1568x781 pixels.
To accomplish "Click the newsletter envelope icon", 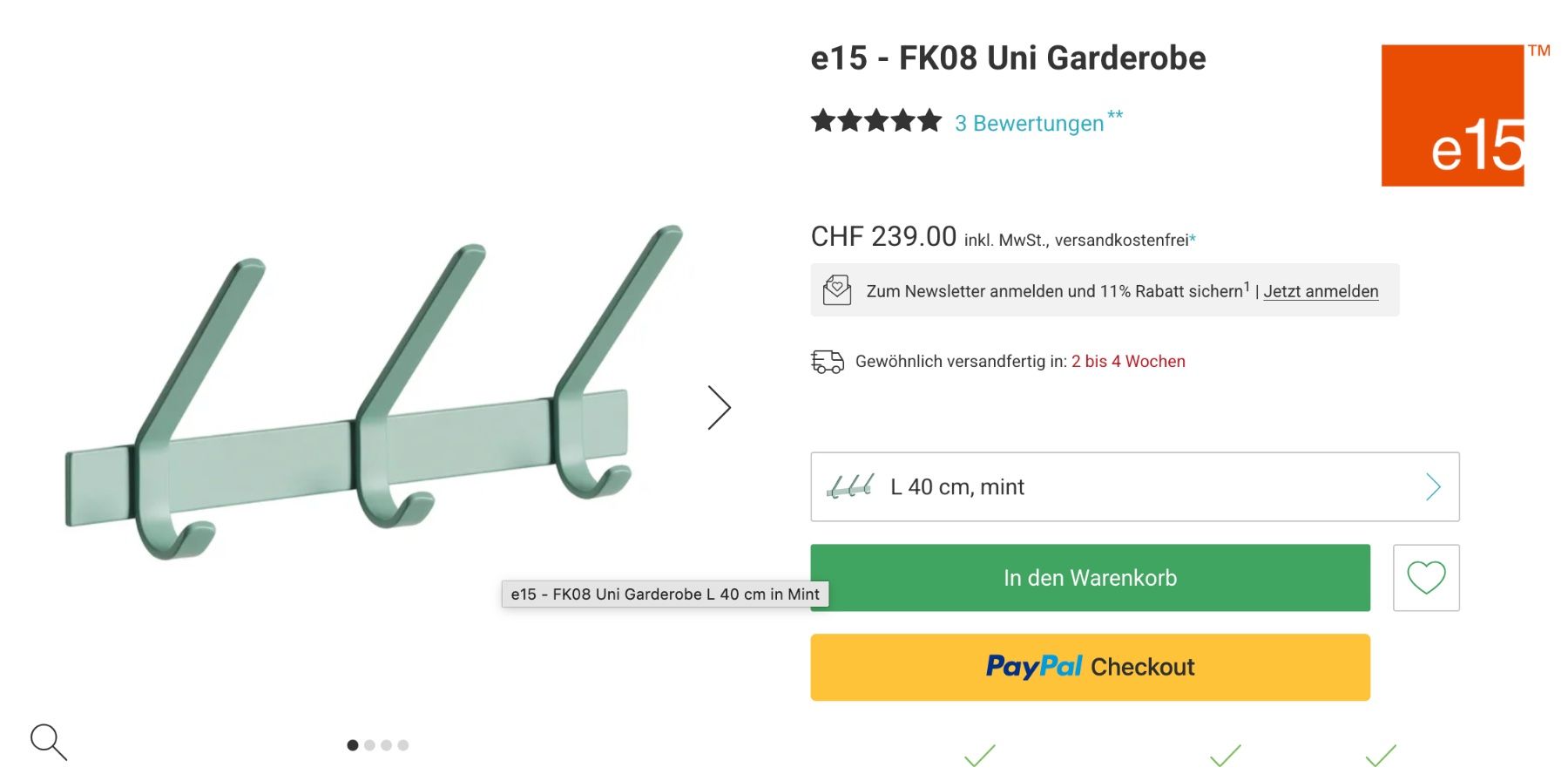I will coord(837,290).
